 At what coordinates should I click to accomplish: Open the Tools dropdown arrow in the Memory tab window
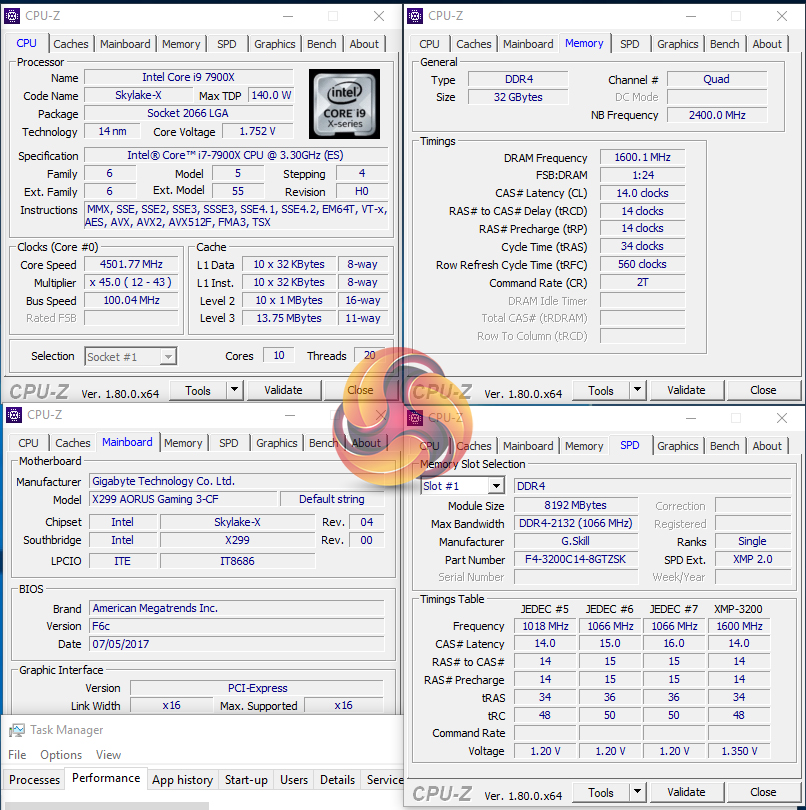point(638,390)
